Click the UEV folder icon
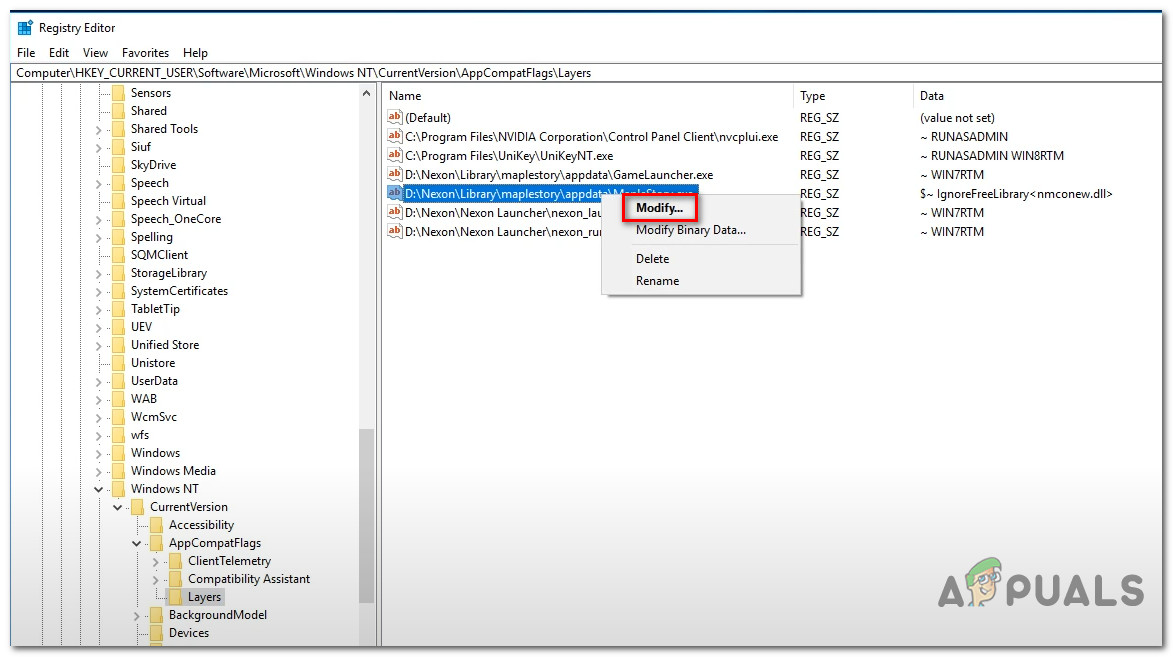Viewport: 1173px width, 657px height. click(118, 327)
